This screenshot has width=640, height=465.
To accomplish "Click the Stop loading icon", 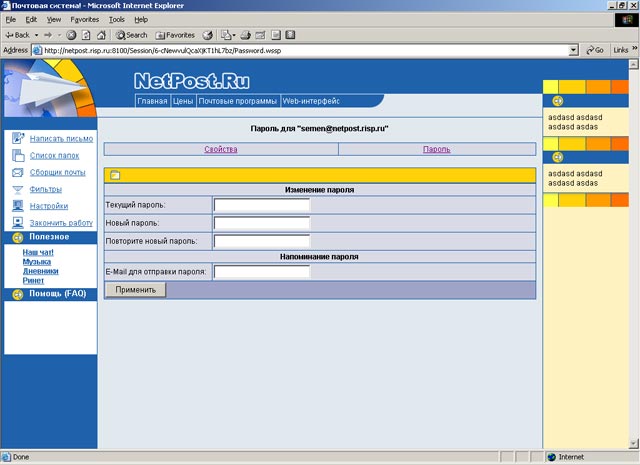I will click(x=71, y=35).
